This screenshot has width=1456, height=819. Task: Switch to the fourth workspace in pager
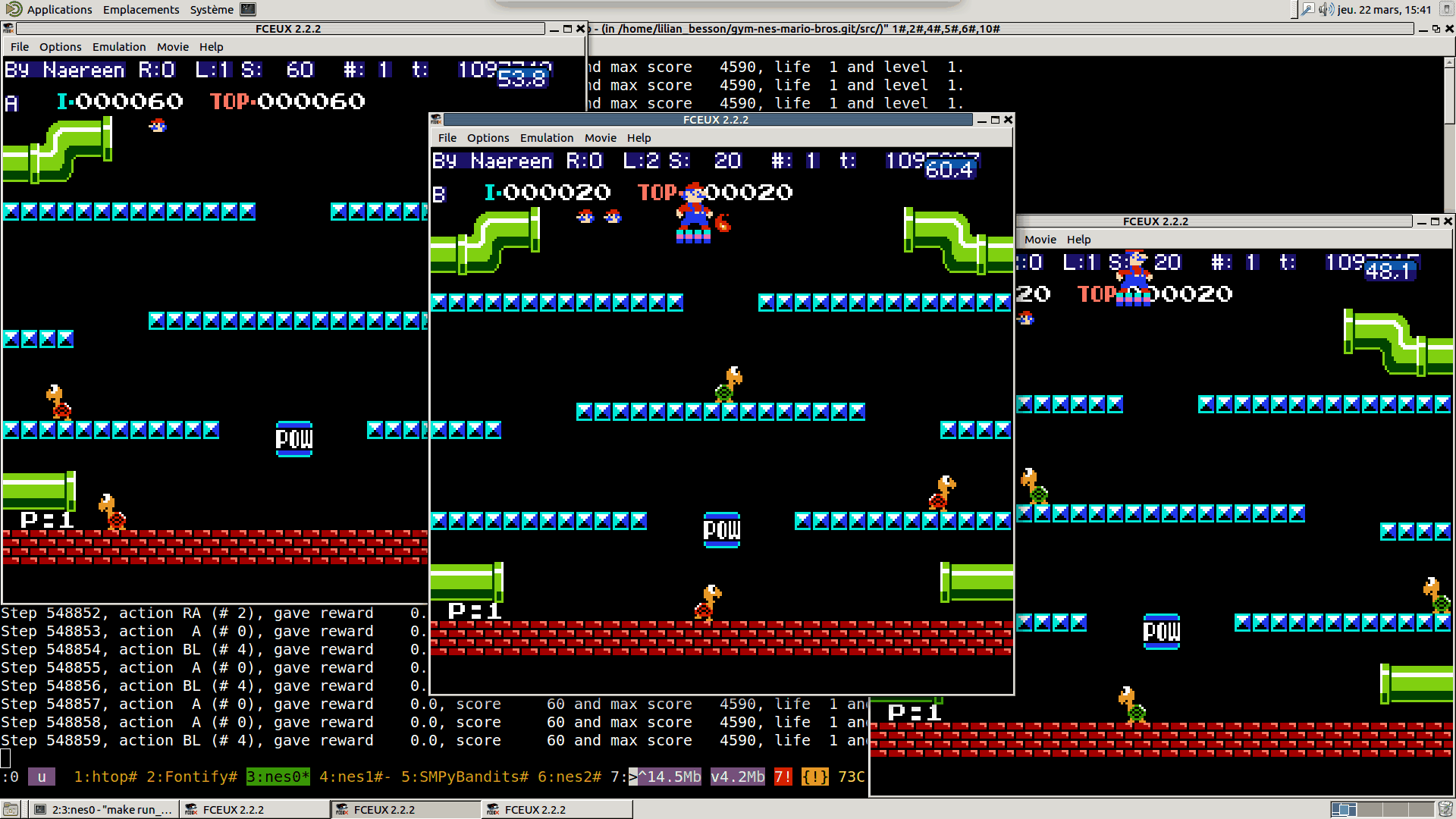pos(1420,809)
